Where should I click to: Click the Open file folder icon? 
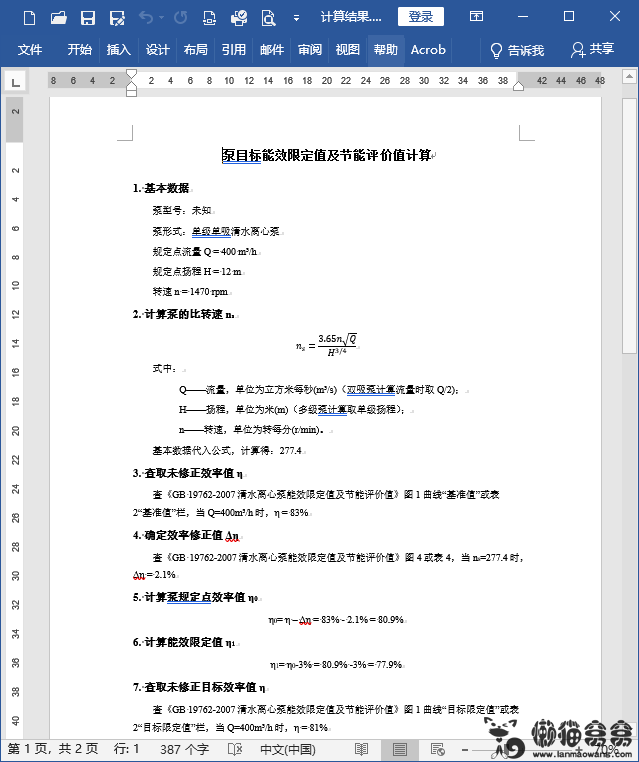(x=58, y=18)
